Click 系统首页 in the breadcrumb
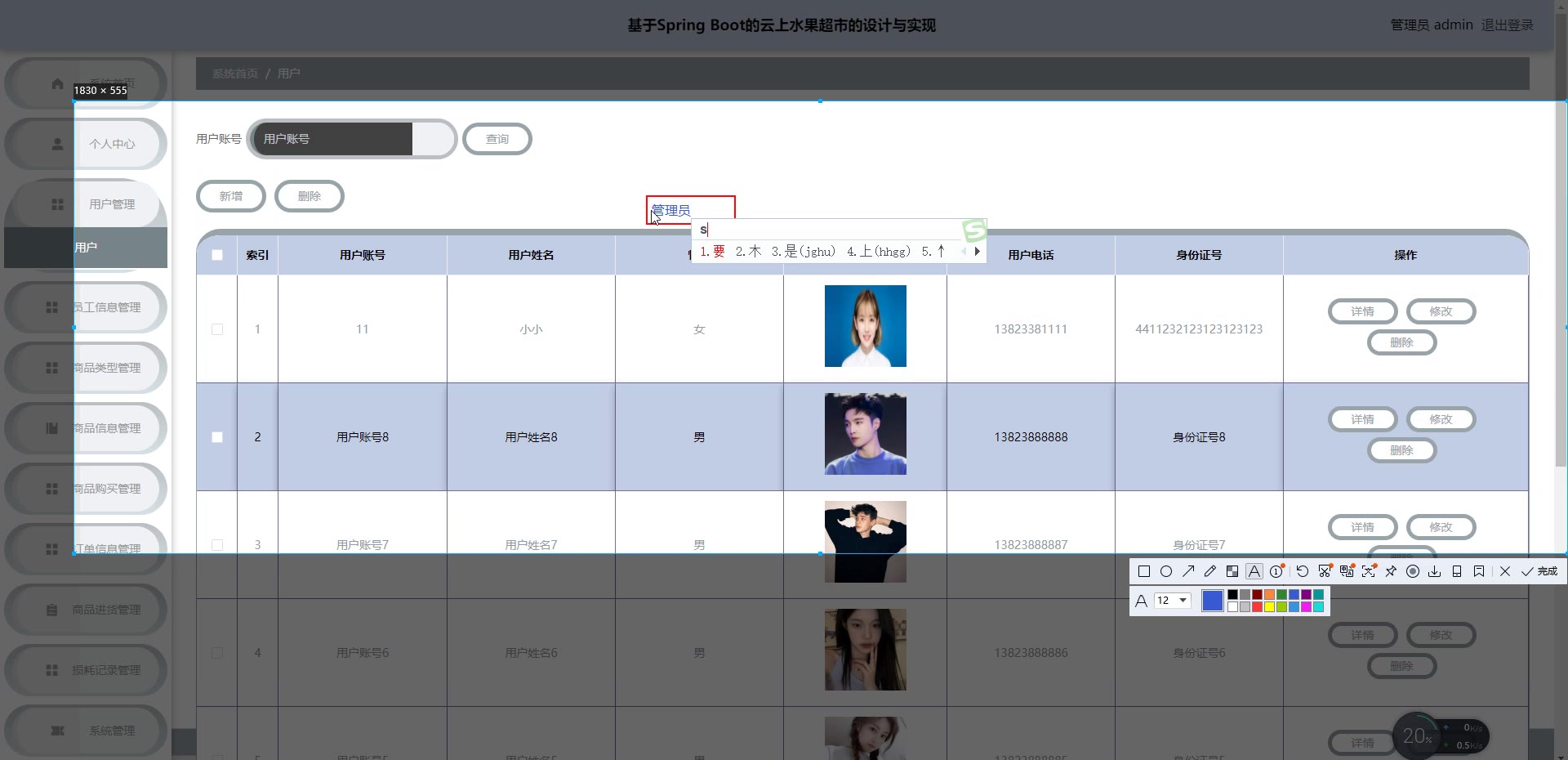Screen dimensions: 1568x760 pos(235,74)
